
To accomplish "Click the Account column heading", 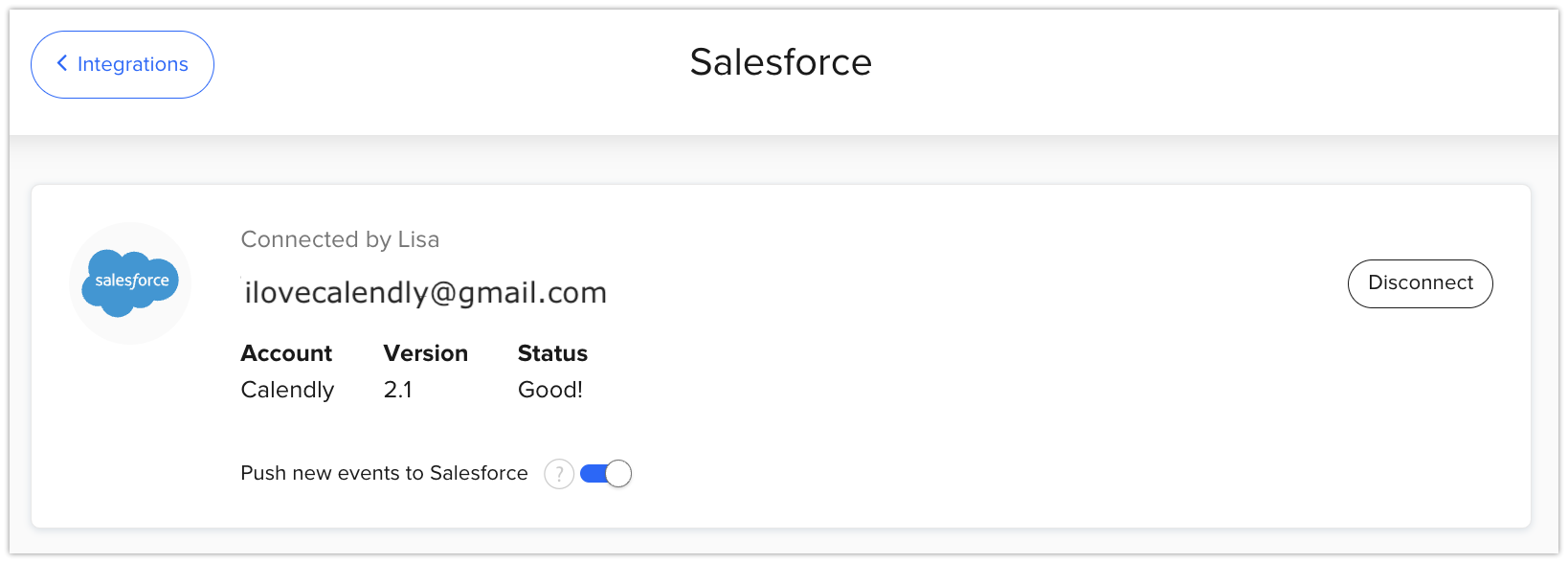I will pos(286,353).
